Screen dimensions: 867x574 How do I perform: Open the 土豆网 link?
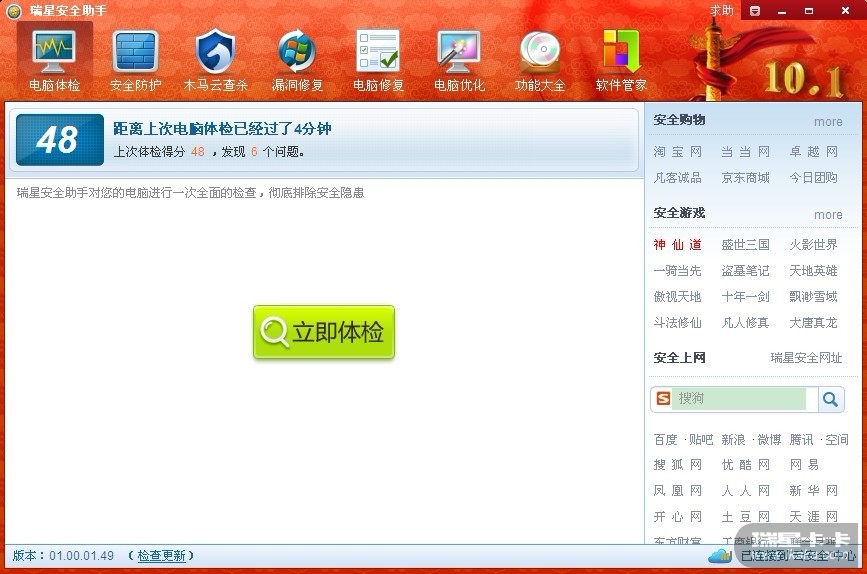[x=745, y=516]
